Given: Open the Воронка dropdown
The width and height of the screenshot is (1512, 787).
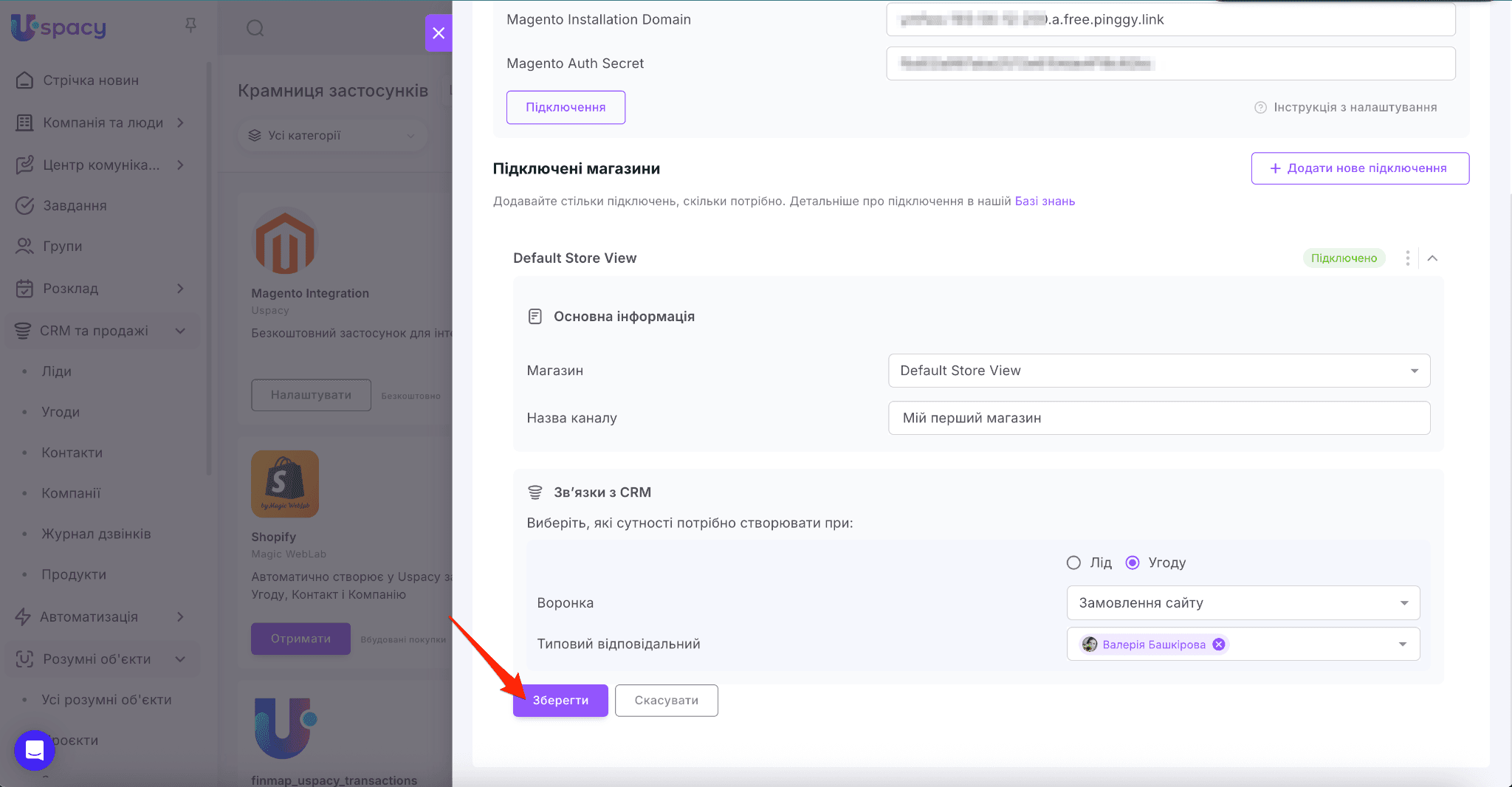Looking at the screenshot, I should click(1243, 603).
